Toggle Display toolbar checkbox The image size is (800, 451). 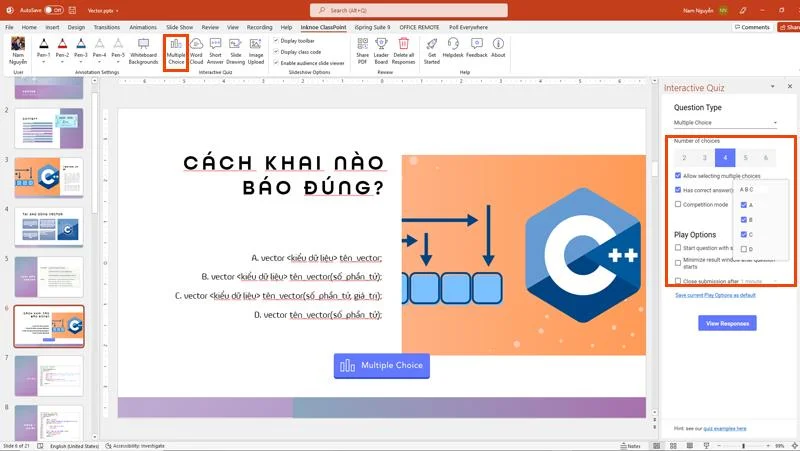click(x=276, y=40)
